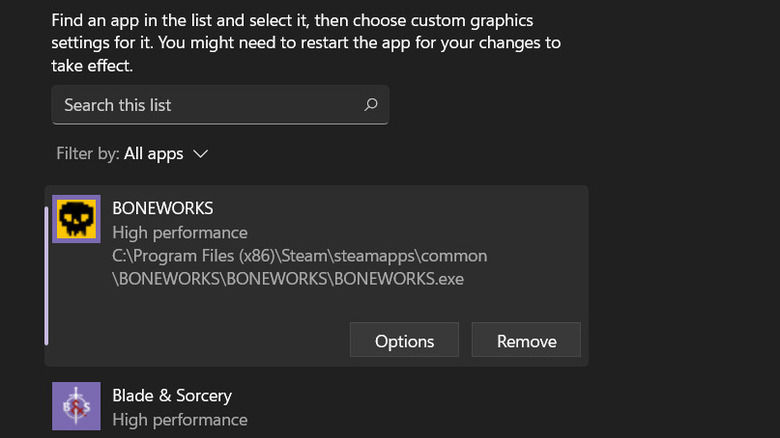Focus the Search this list field
The image size is (780, 438).
pyautogui.click(x=200, y=105)
